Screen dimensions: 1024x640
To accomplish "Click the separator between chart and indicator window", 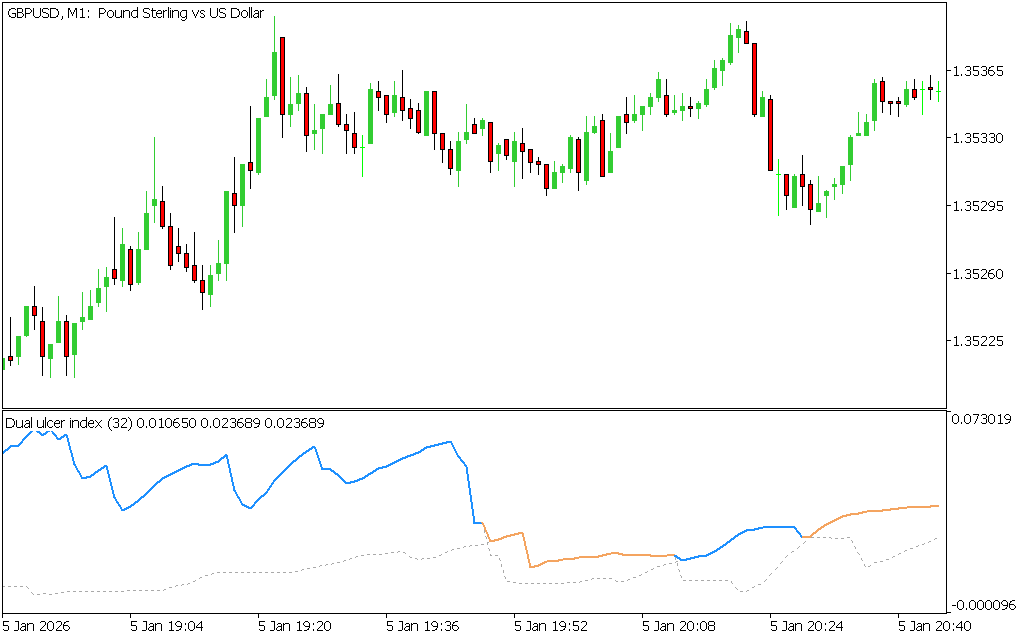I will 474,408.
